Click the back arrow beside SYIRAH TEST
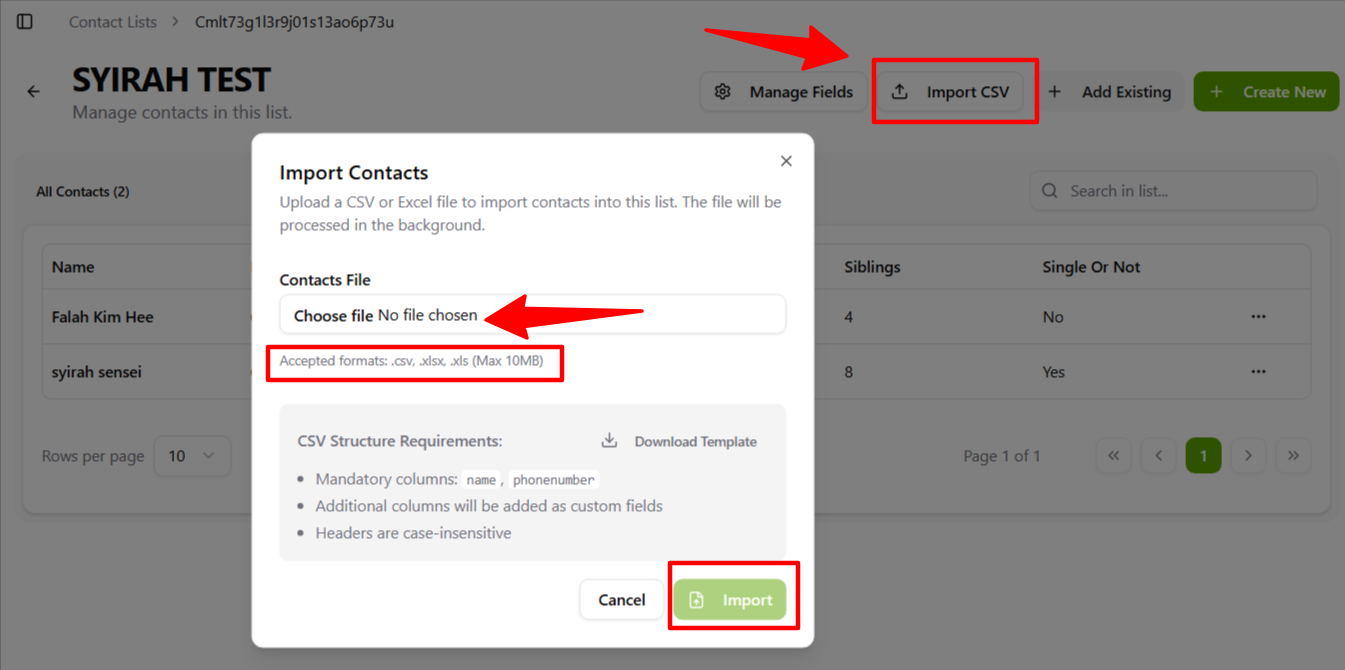Viewport: 1345px width, 670px height. click(34, 92)
